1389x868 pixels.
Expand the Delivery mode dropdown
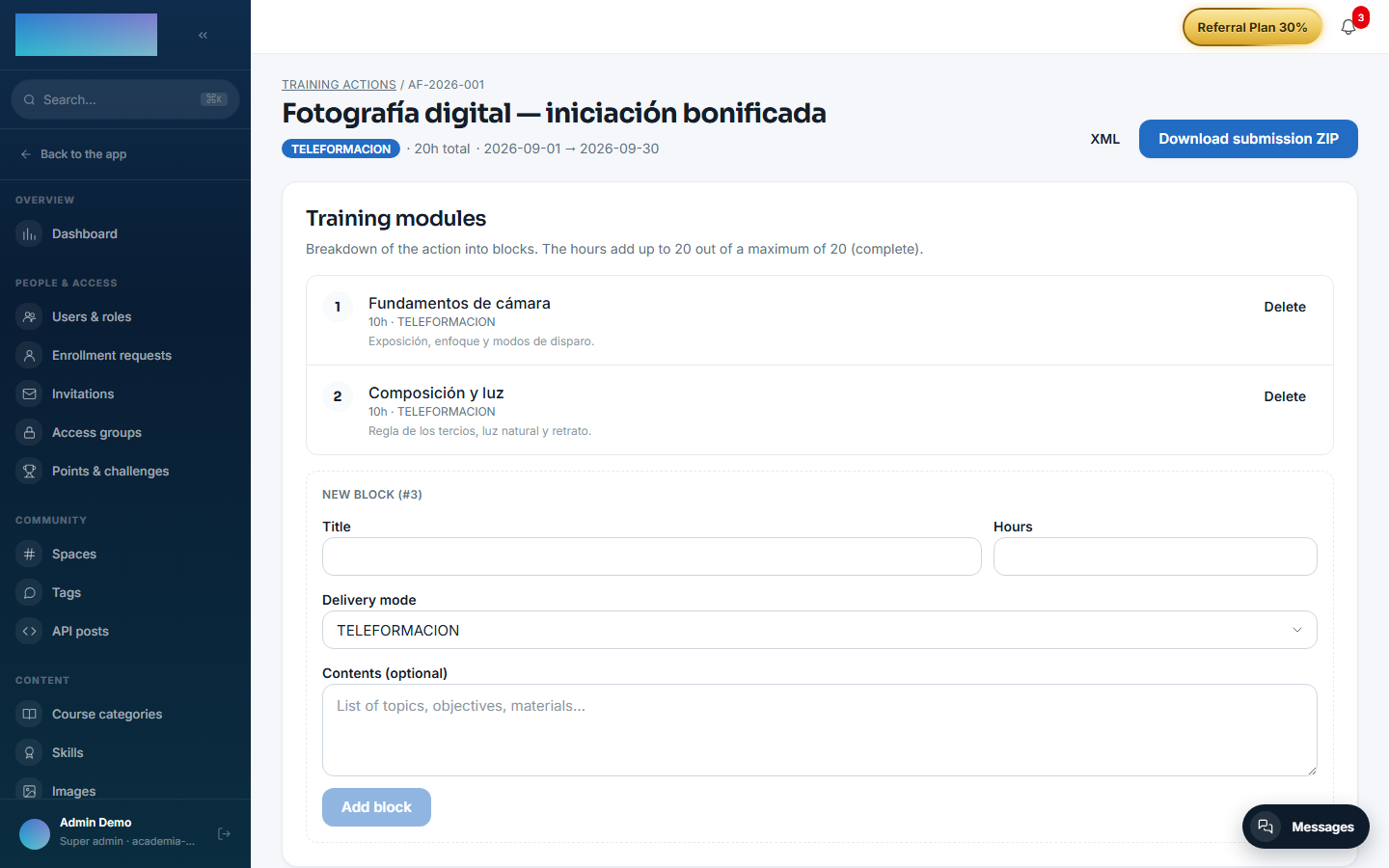(x=819, y=630)
